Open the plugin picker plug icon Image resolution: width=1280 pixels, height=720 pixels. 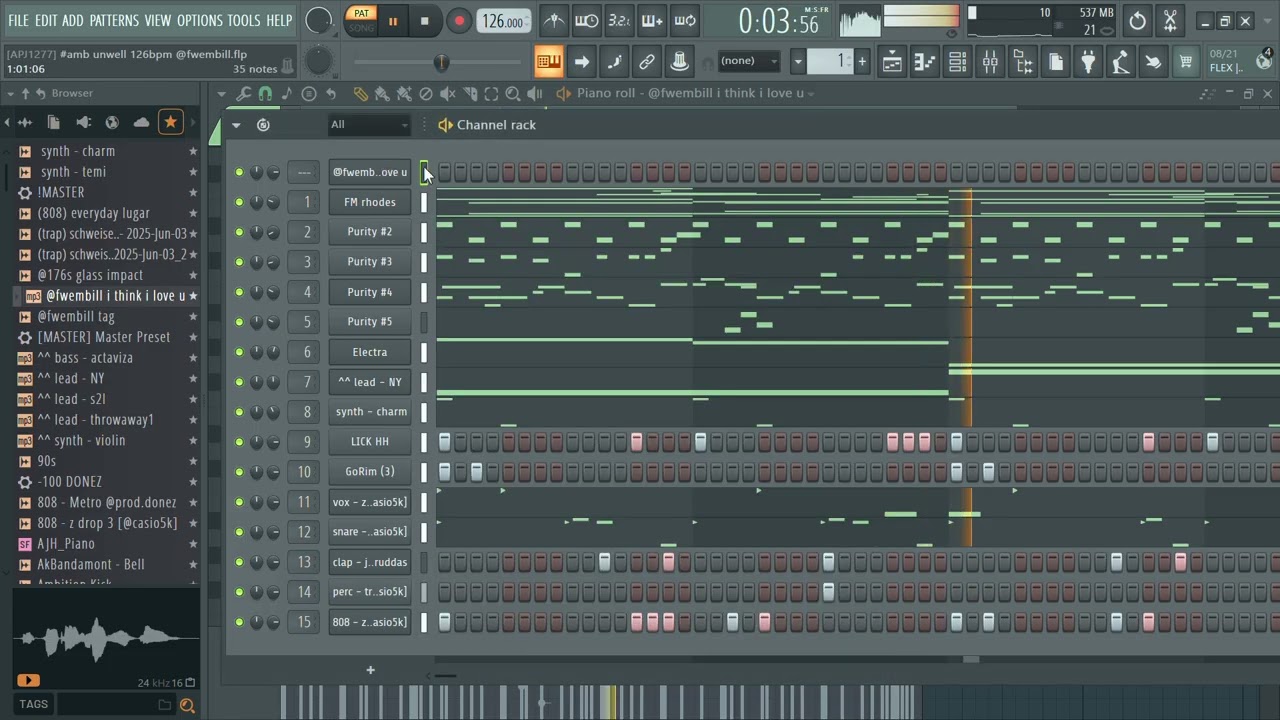tap(1089, 62)
